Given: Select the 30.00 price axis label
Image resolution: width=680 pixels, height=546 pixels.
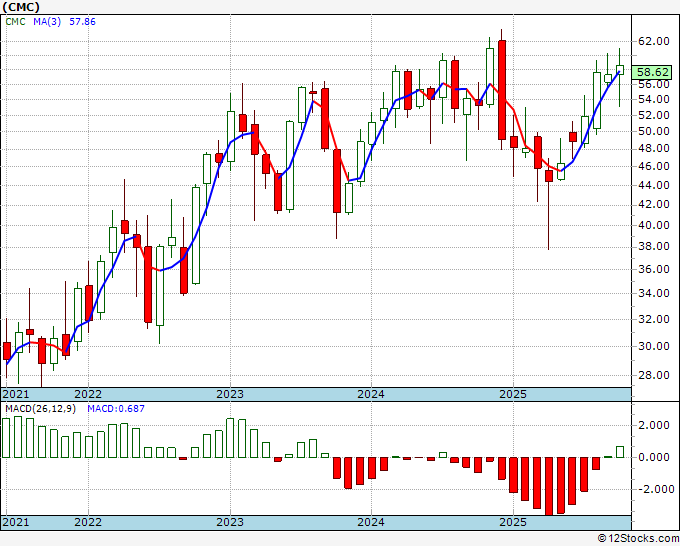Looking at the screenshot, I should (654, 346).
